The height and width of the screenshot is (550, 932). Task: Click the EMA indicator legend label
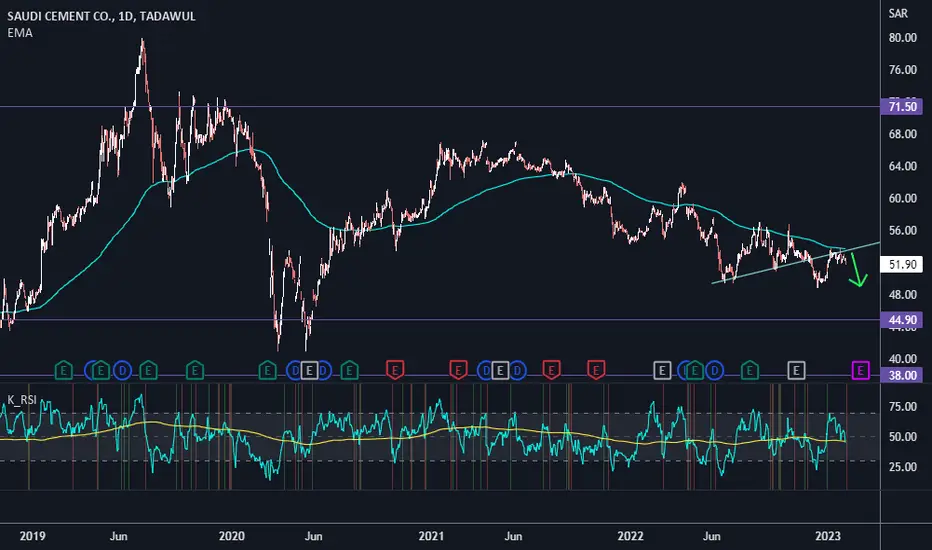pos(20,33)
